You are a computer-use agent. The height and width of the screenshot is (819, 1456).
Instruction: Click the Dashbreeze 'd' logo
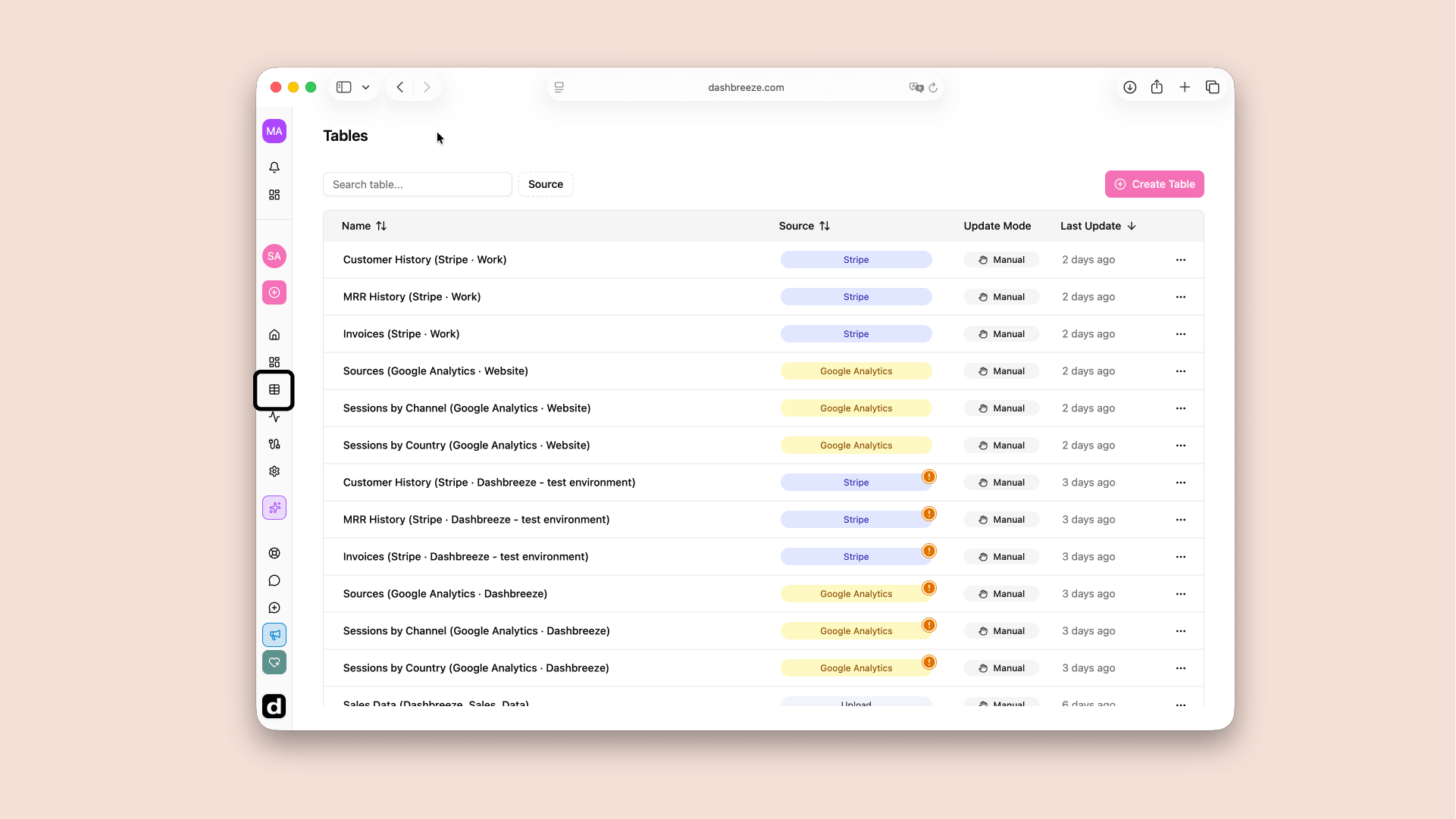click(274, 706)
